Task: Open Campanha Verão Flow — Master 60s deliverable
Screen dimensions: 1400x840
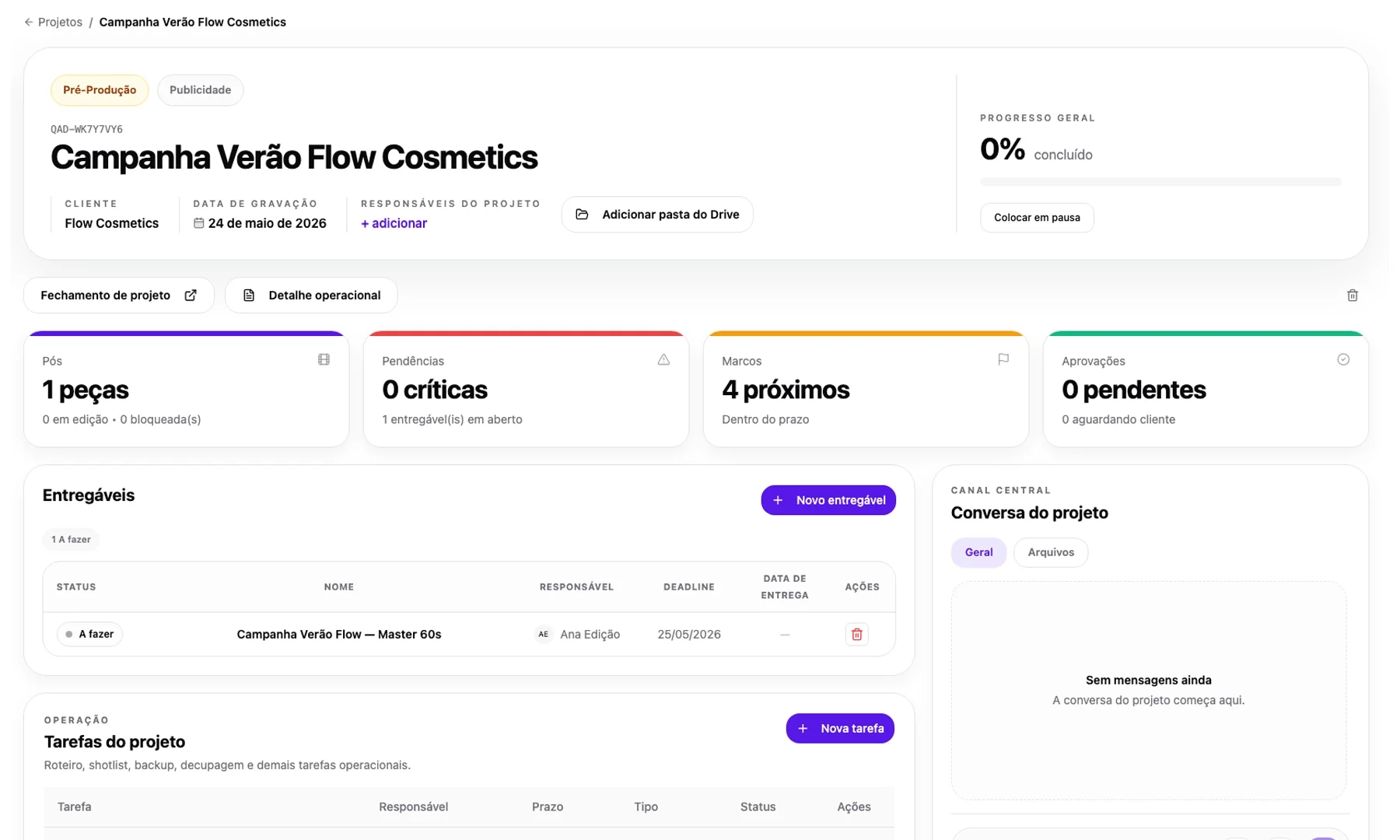Action: [x=339, y=635]
